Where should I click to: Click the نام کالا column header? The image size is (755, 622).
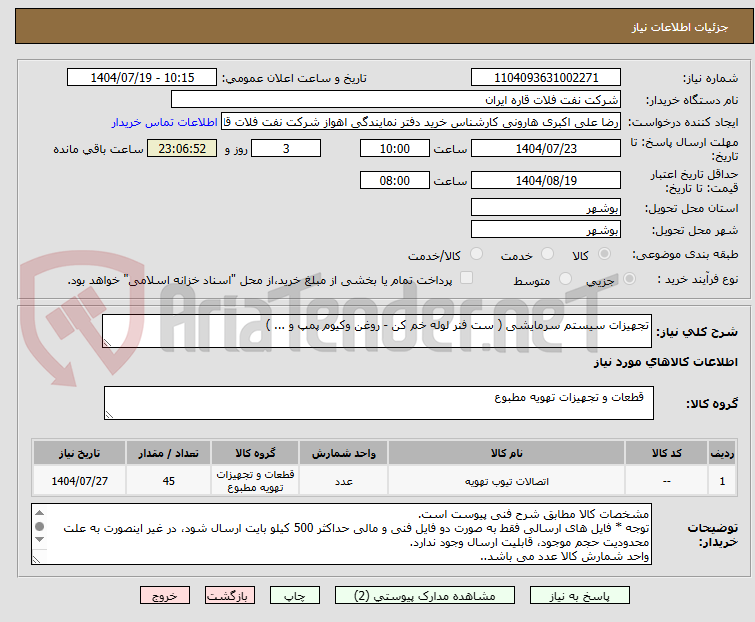coord(507,453)
